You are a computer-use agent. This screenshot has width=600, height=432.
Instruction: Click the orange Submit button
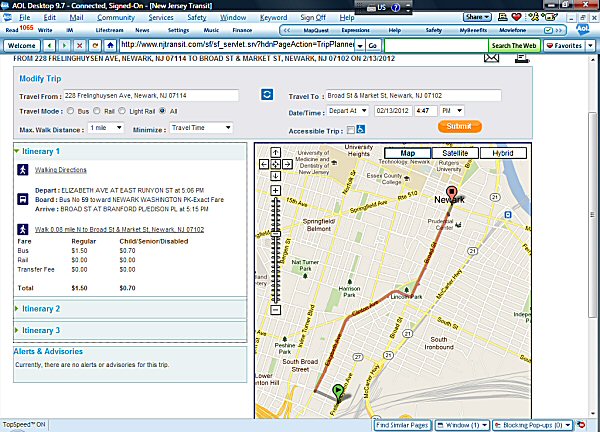460,126
